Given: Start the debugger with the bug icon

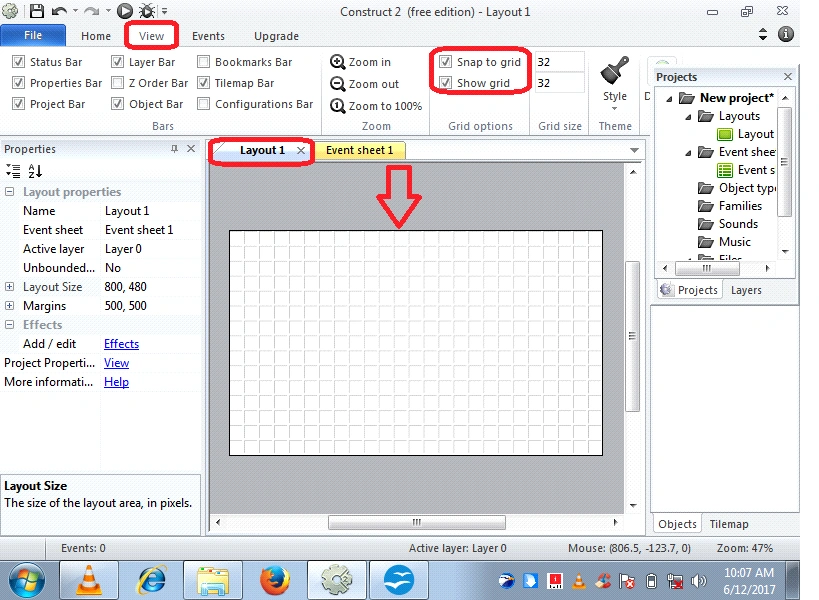Looking at the screenshot, I should click(147, 10).
